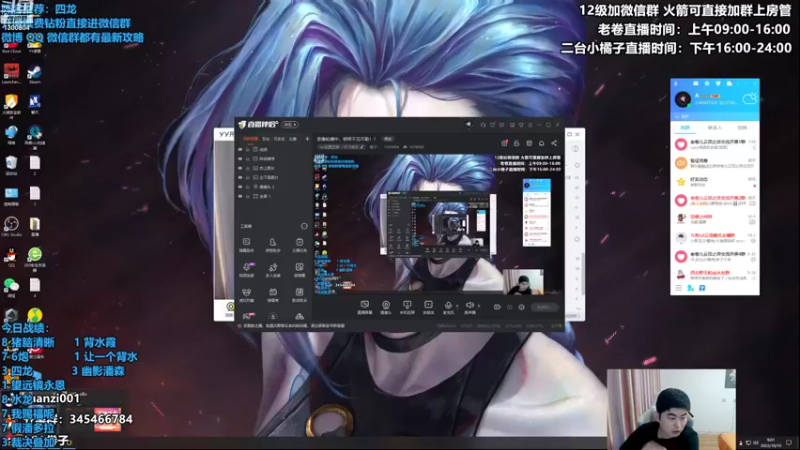Select 360 browser desktop shortcut
This screenshot has height=450, width=800.
coord(35,258)
